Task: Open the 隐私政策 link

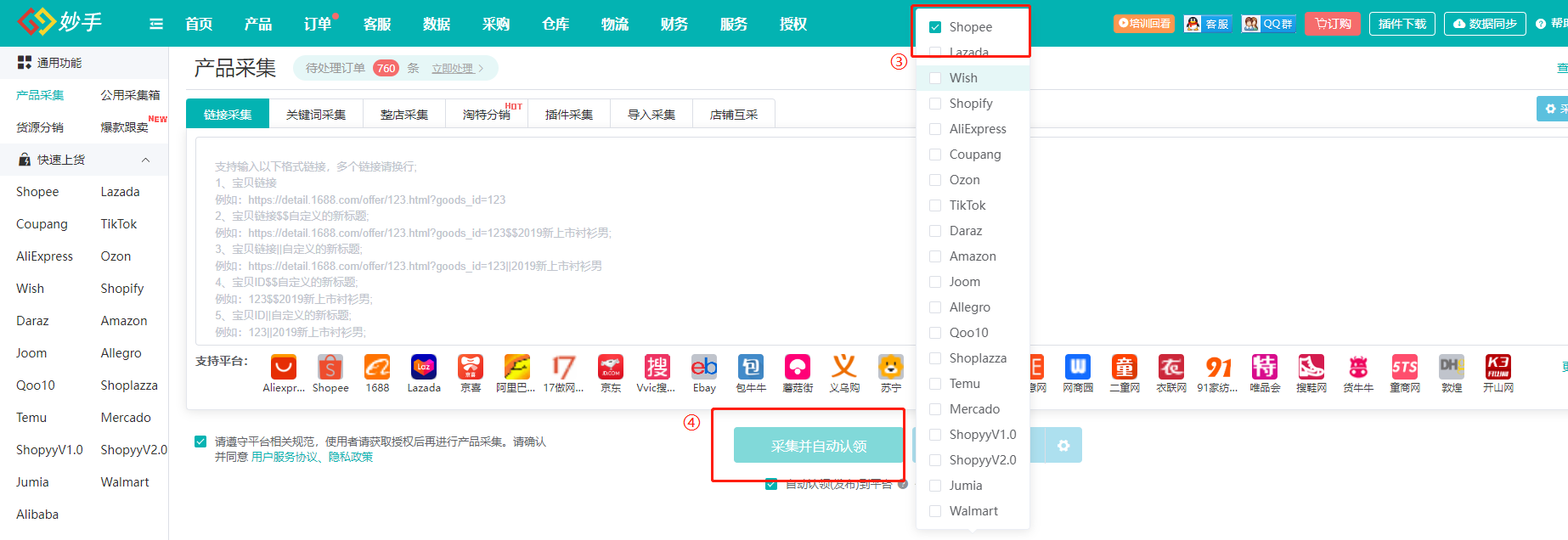Action: pos(351,457)
